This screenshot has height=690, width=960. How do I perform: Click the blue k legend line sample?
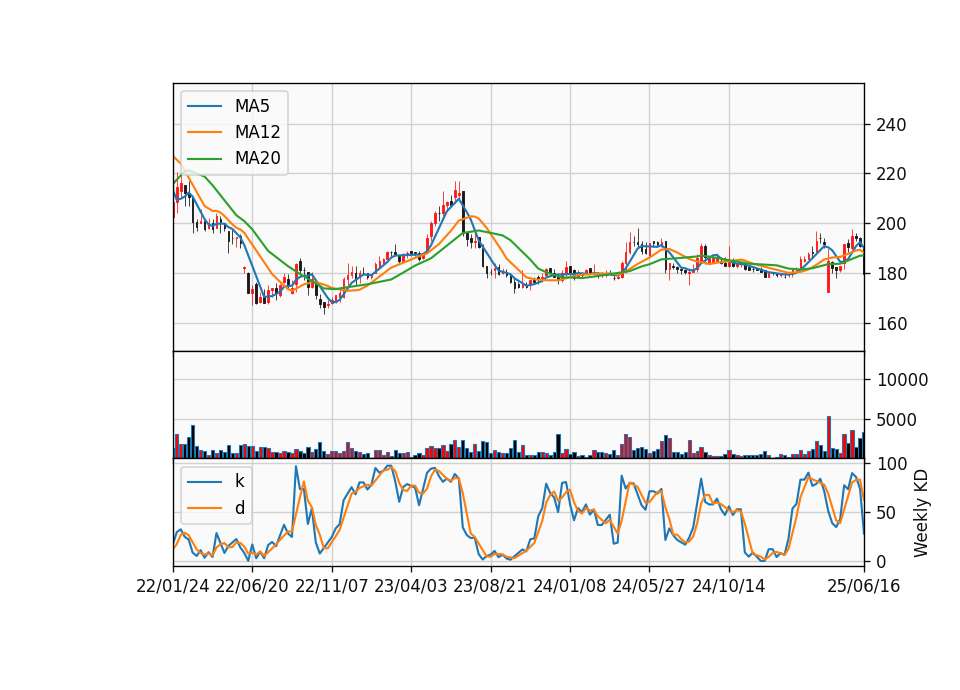point(204,482)
